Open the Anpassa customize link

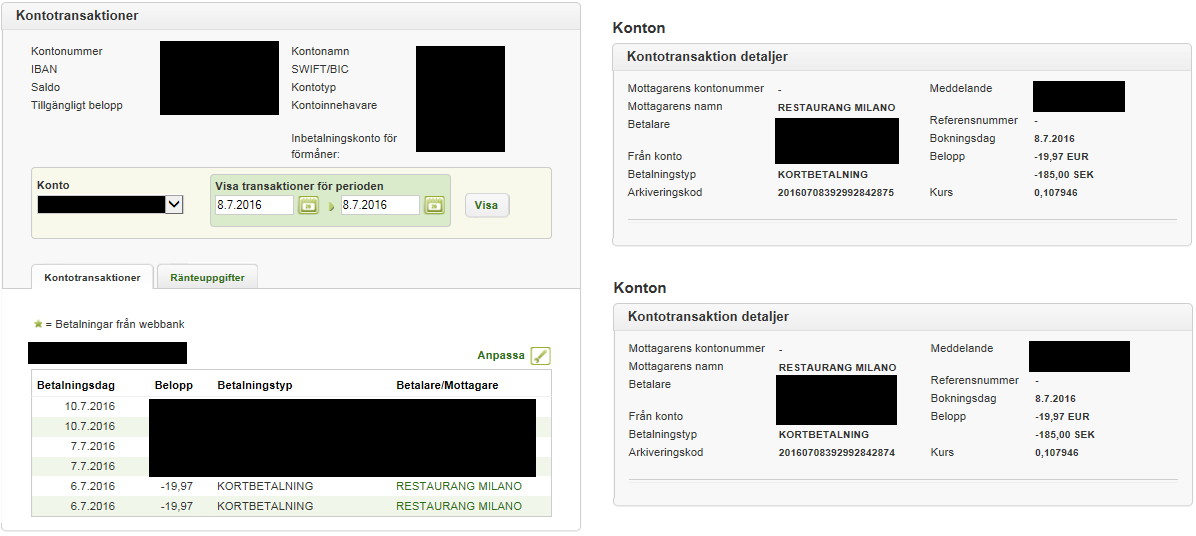click(501, 356)
